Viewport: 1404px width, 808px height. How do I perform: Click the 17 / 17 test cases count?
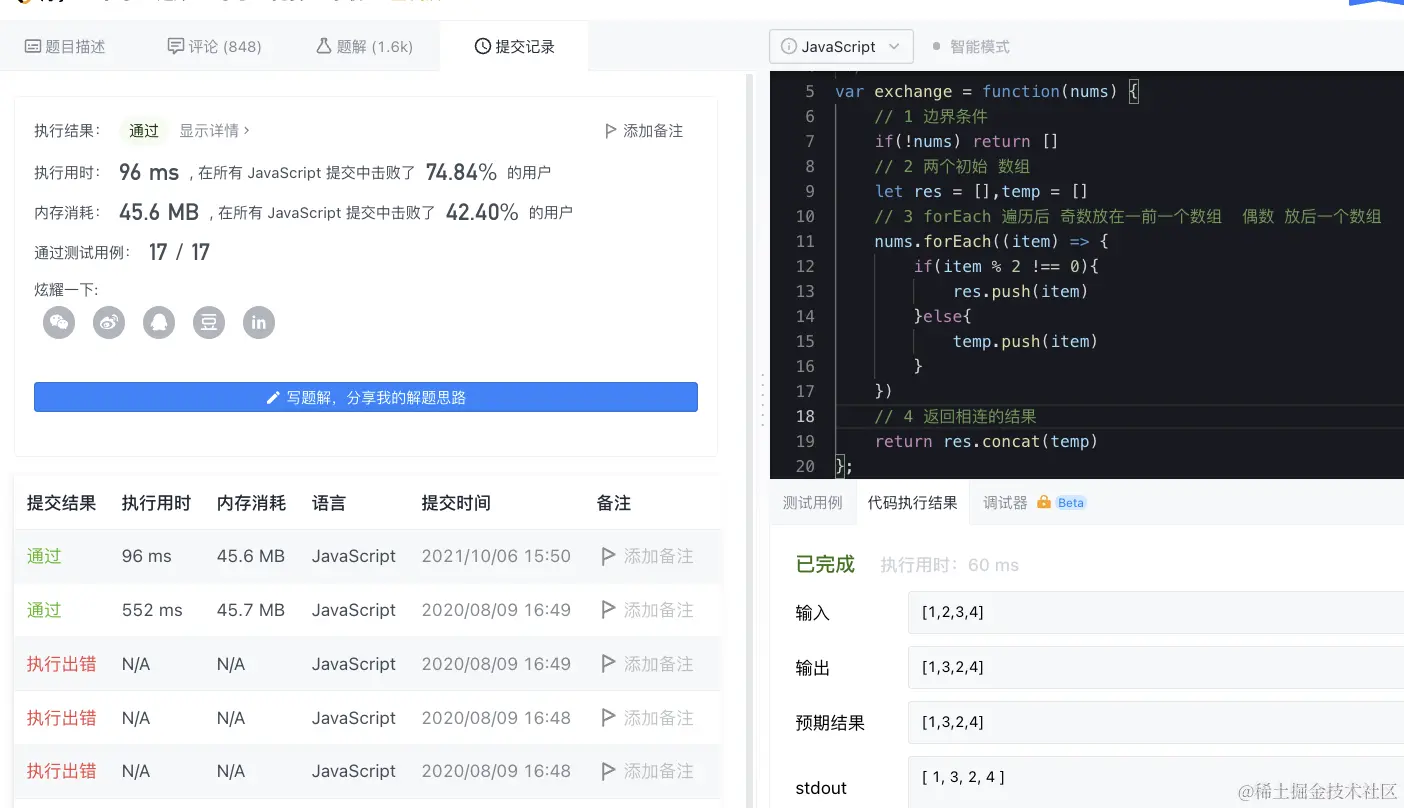click(179, 252)
